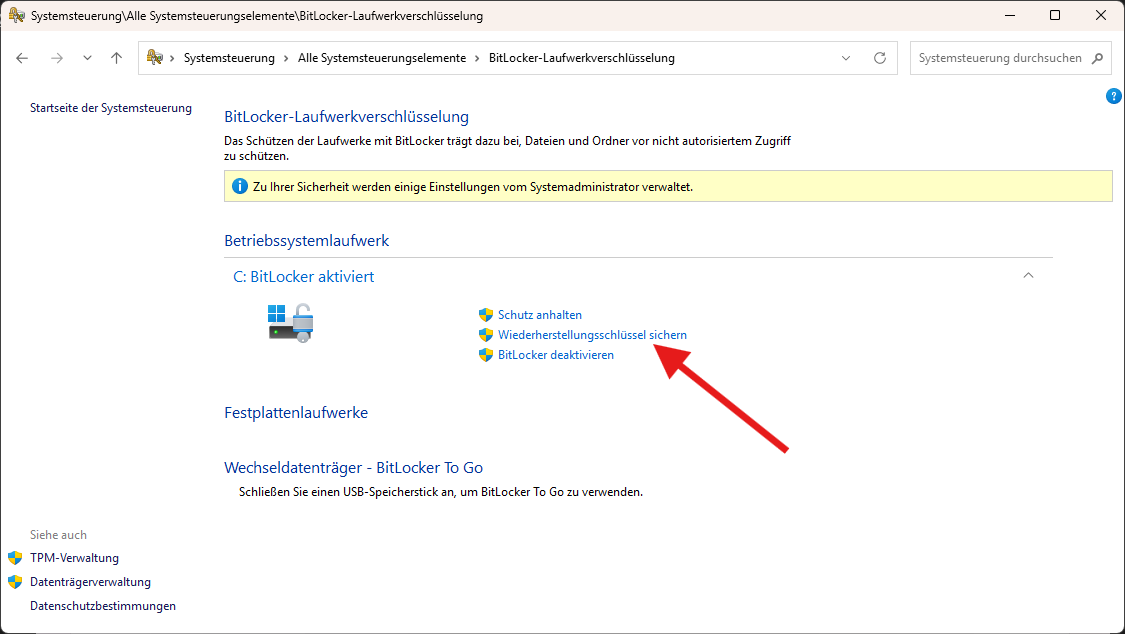The width and height of the screenshot is (1125, 634).
Task: Click the yellow administrator notice banner text
Action: click(473, 187)
